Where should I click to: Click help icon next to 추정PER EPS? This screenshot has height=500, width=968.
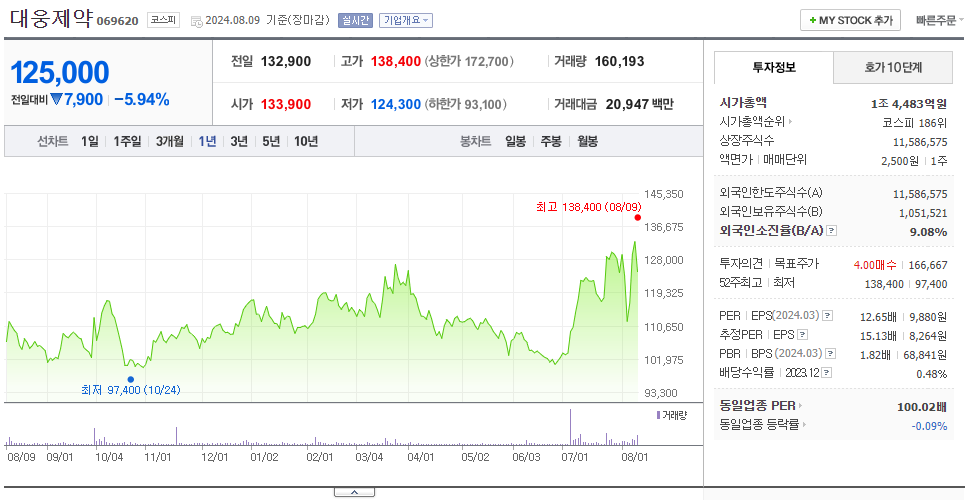(802, 335)
